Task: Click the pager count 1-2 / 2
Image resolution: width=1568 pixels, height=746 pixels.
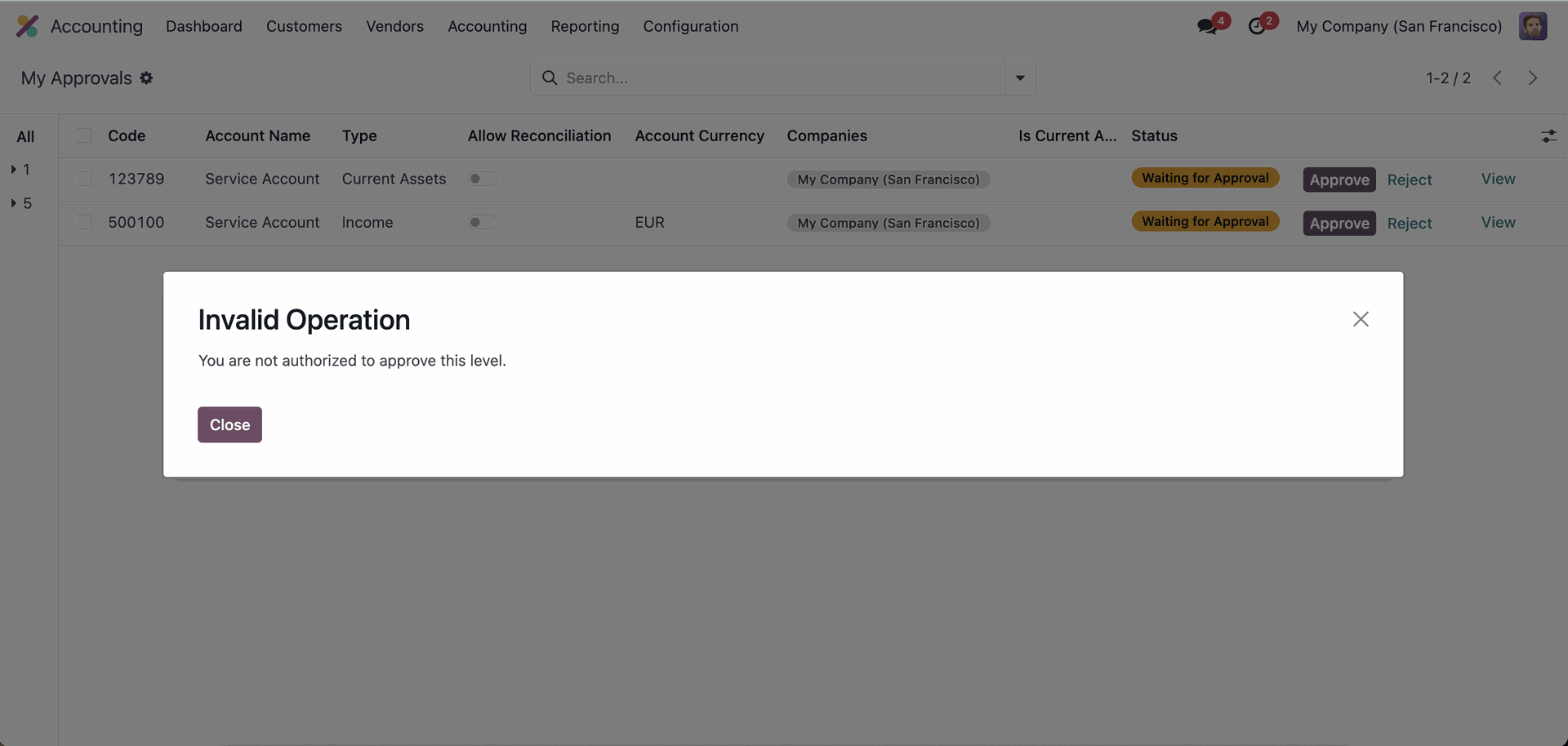Action: tap(1448, 78)
